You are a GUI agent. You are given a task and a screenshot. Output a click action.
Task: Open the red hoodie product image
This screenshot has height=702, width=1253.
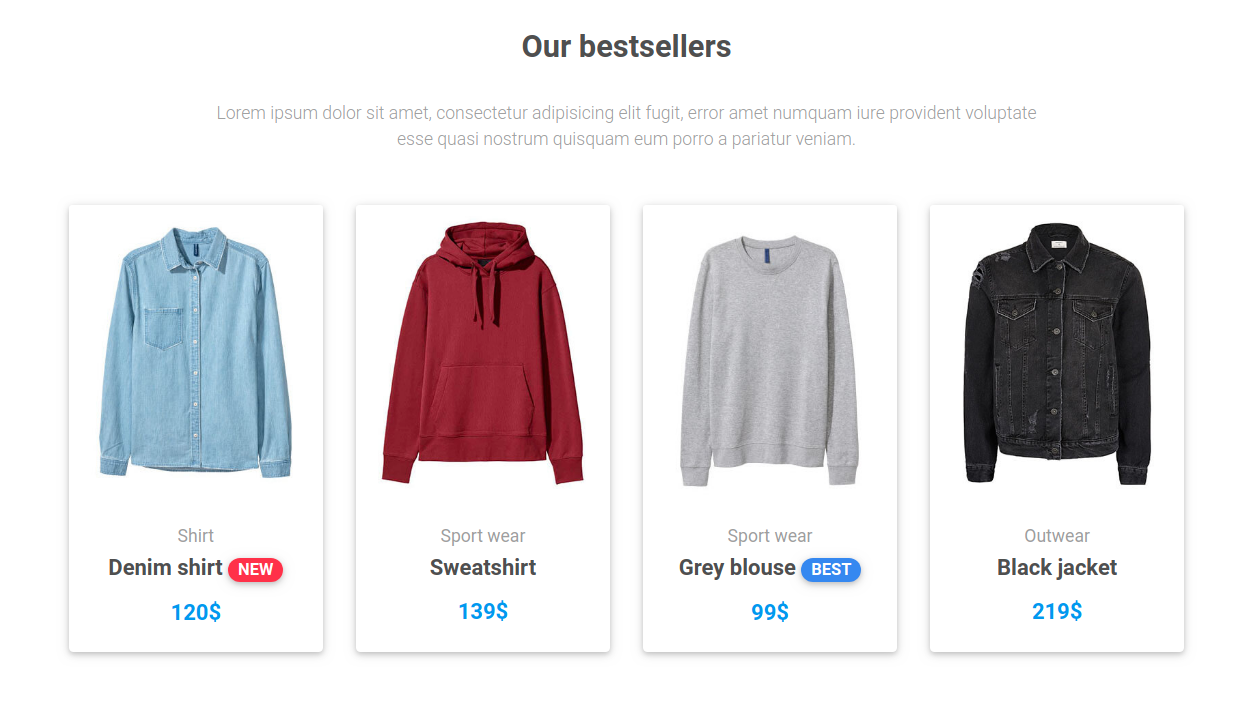pos(483,353)
